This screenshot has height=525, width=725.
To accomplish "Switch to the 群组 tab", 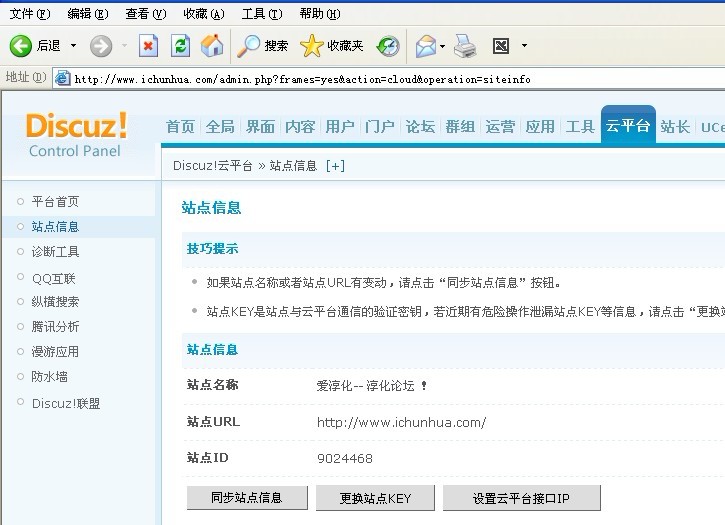I will click(460, 126).
